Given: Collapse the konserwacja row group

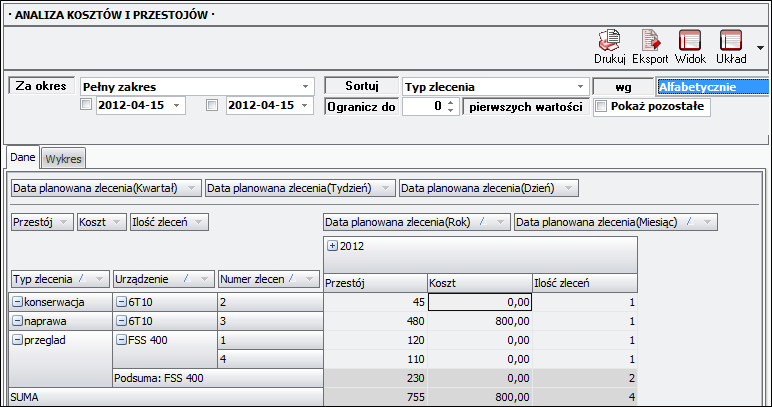Looking at the screenshot, I should pyautogui.click(x=17, y=302).
